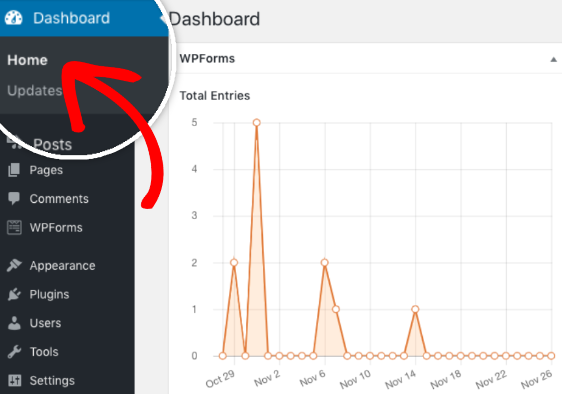Select the Nov 6 data point at 2
The height and width of the screenshot is (394, 562).
[325, 262]
